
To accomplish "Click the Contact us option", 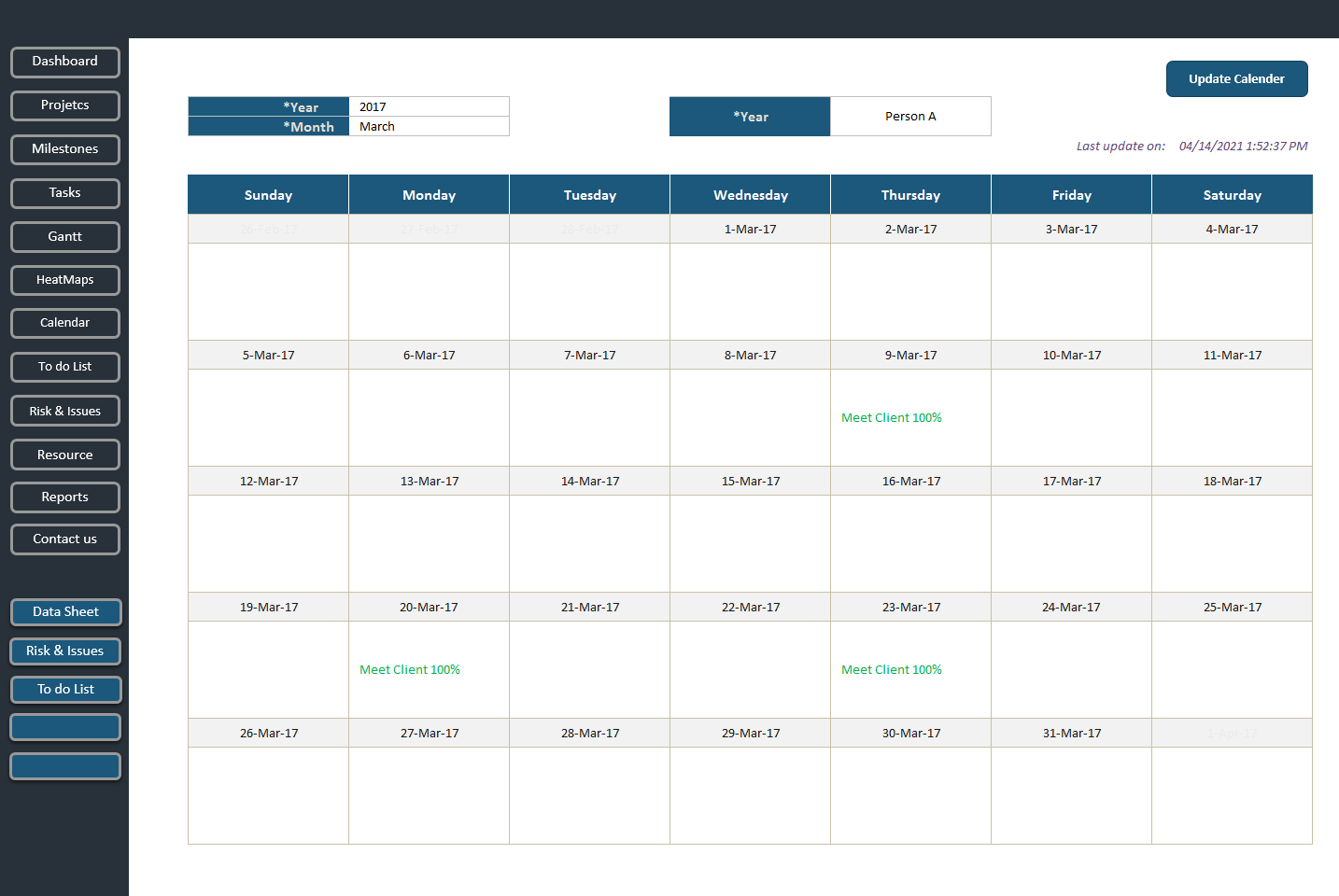I will (64, 539).
